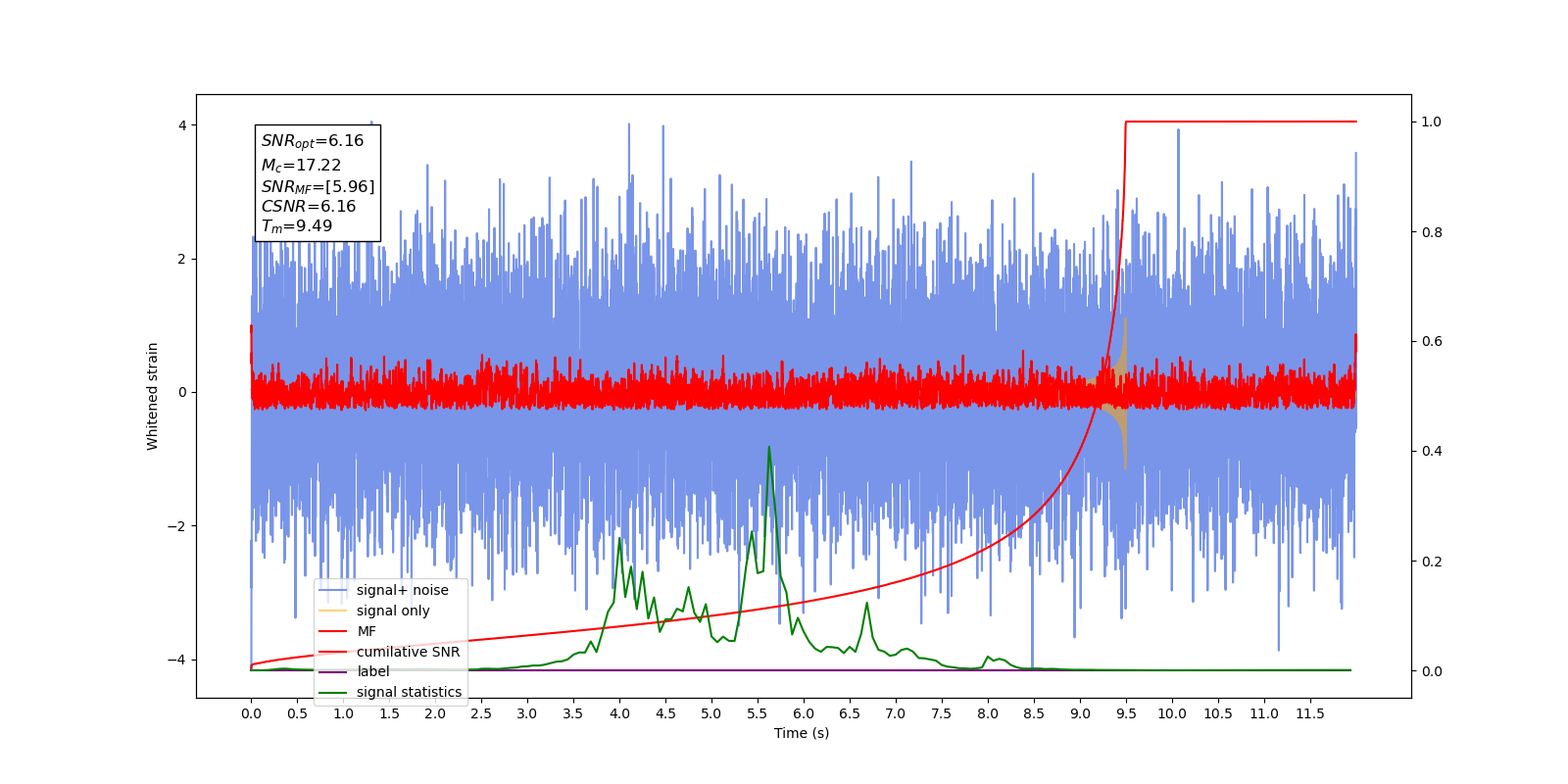Click the CSNR=6.16 annotation text
This screenshot has width=1568, height=784.
point(309,206)
